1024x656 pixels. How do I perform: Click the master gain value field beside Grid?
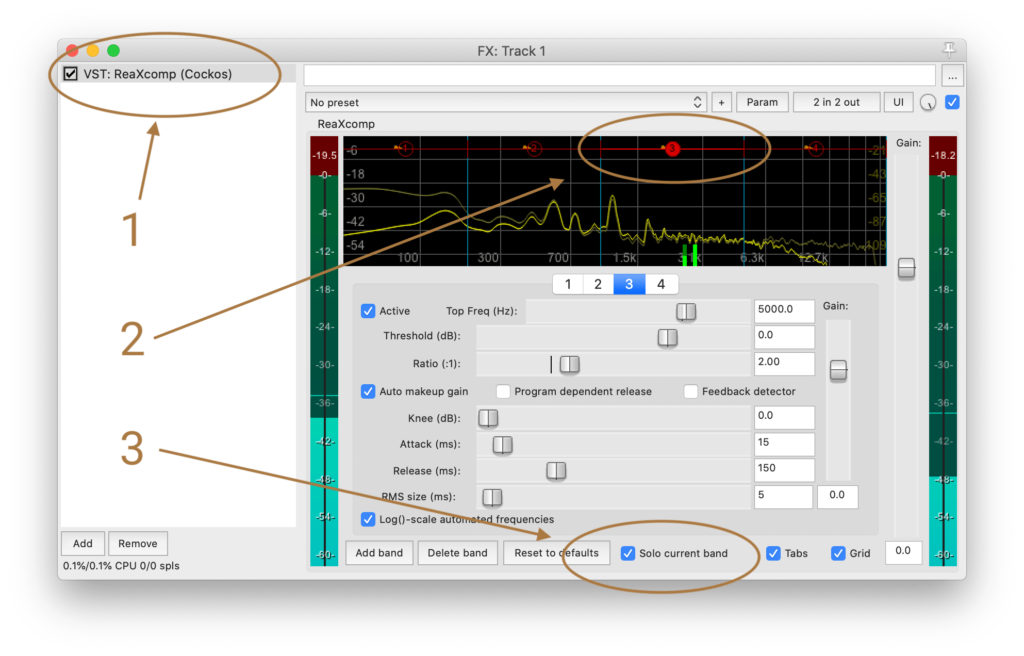tap(903, 553)
